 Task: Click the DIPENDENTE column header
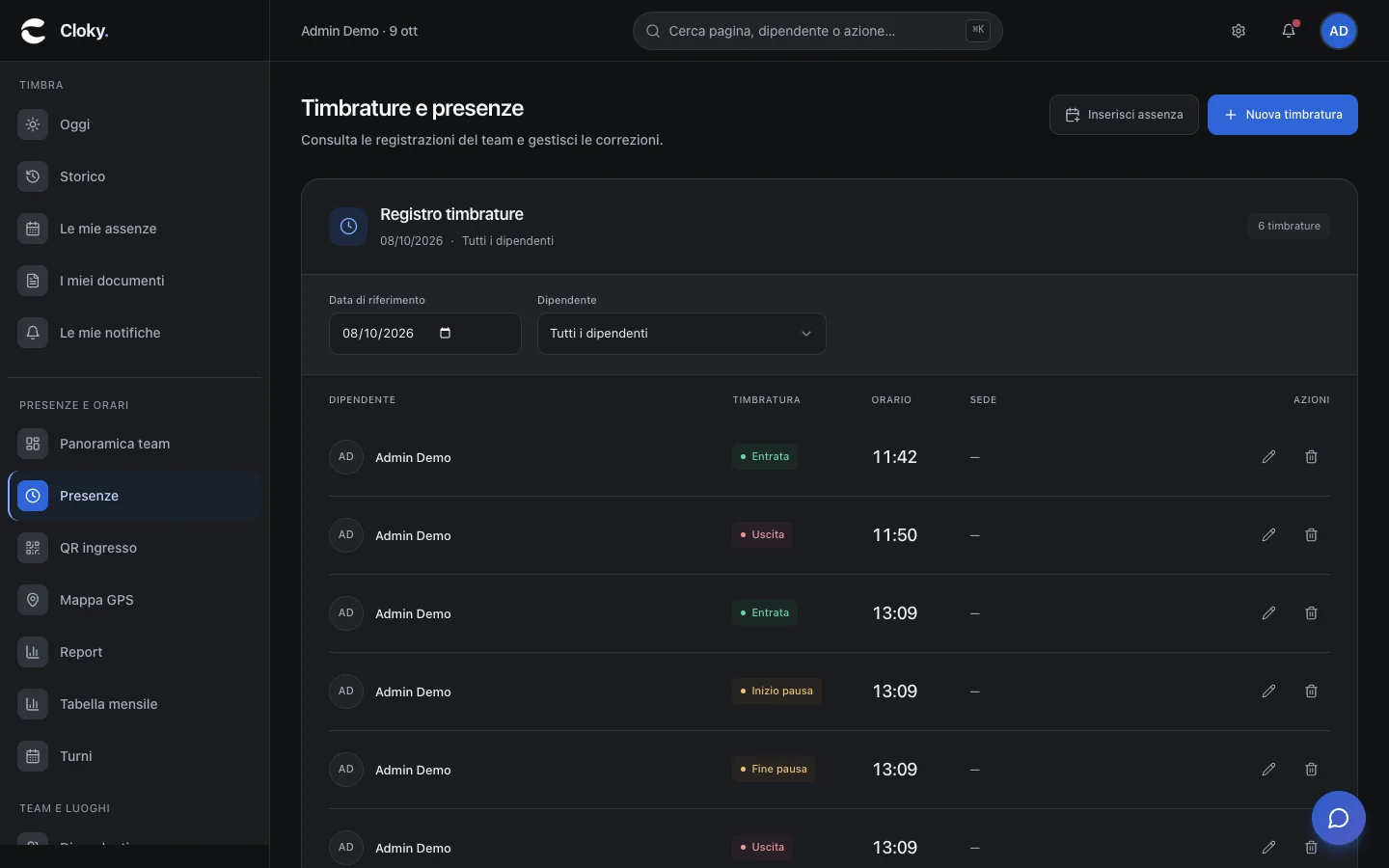362,400
